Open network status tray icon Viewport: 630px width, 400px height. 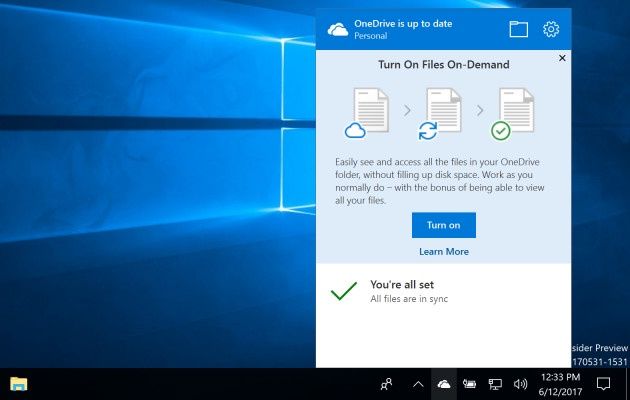pyautogui.click(x=495, y=384)
